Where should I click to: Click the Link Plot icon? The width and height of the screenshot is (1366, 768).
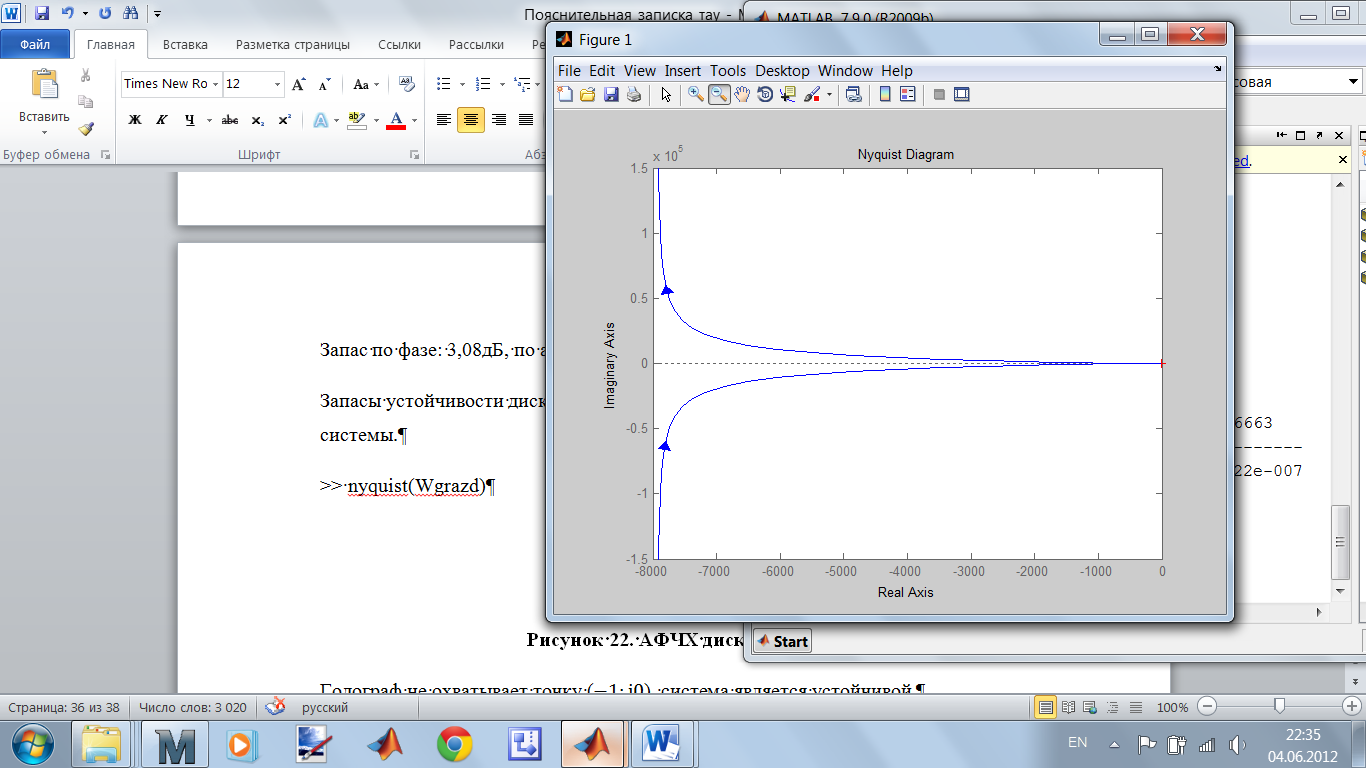tap(854, 95)
